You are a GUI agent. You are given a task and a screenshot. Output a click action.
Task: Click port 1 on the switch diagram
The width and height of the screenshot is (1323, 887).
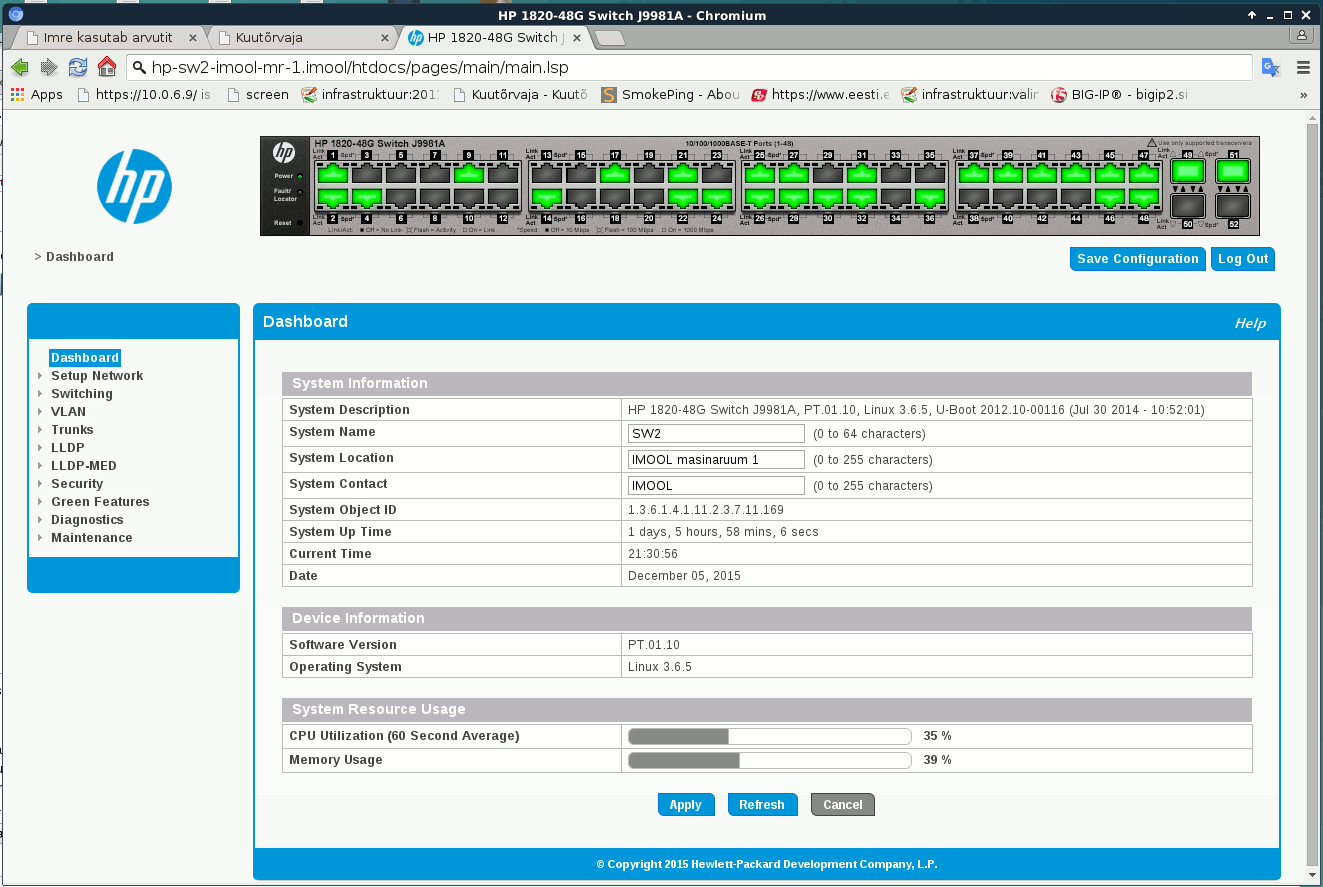[333, 174]
